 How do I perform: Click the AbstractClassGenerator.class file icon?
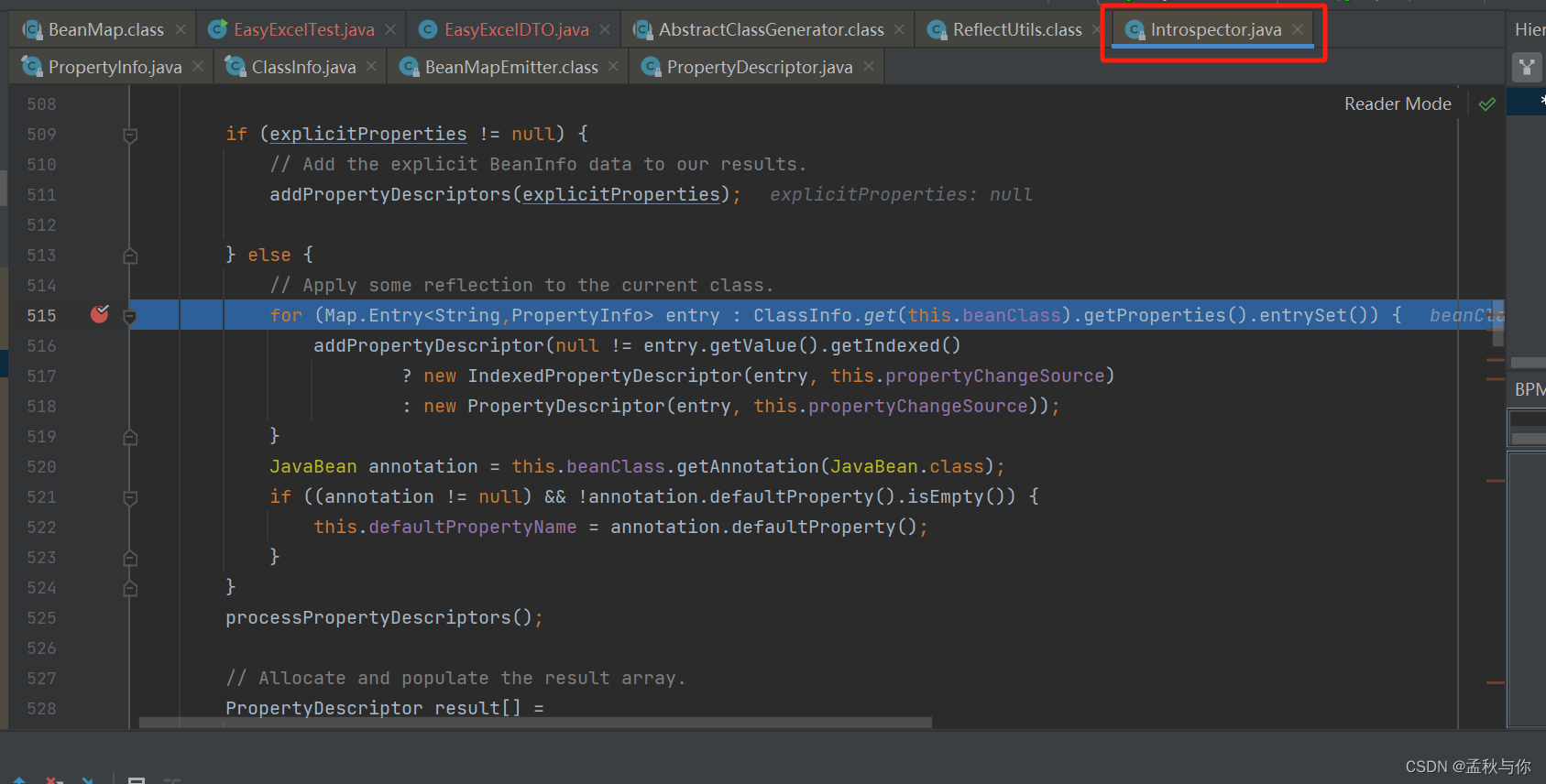click(x=643, y=30)
